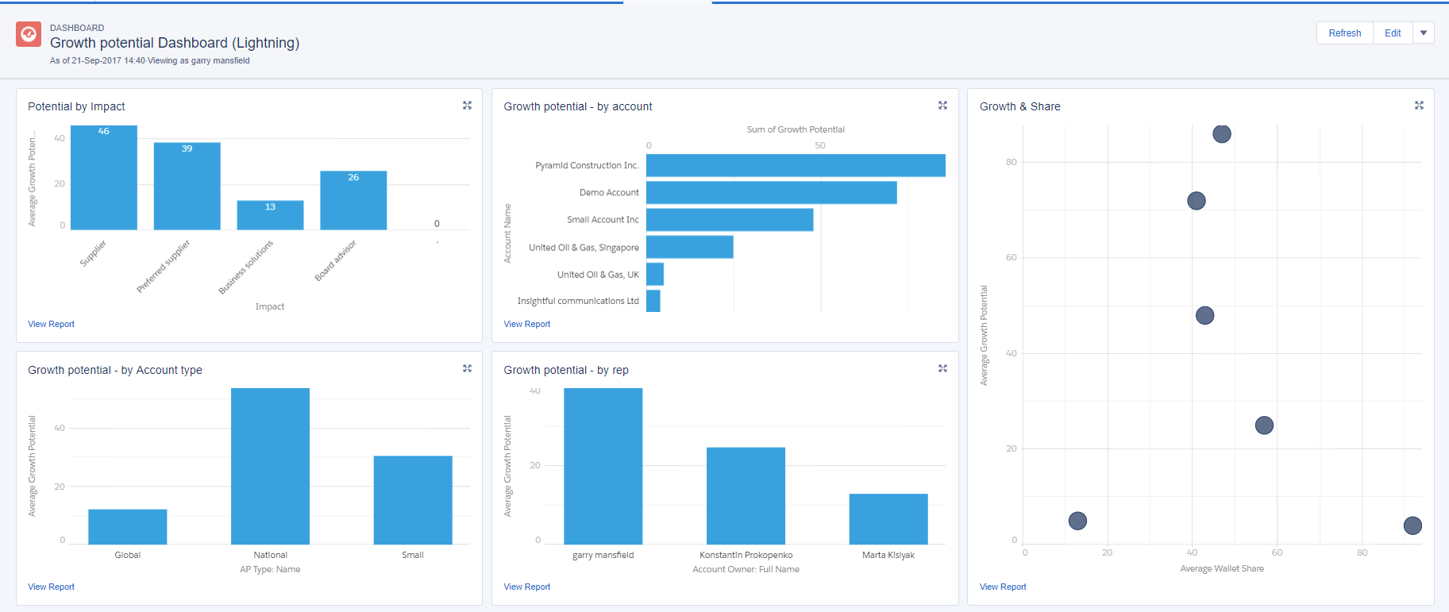Open dropdown arrow next to Edit
This screenshot has width=1449, height=612.
coord(1423,33)
